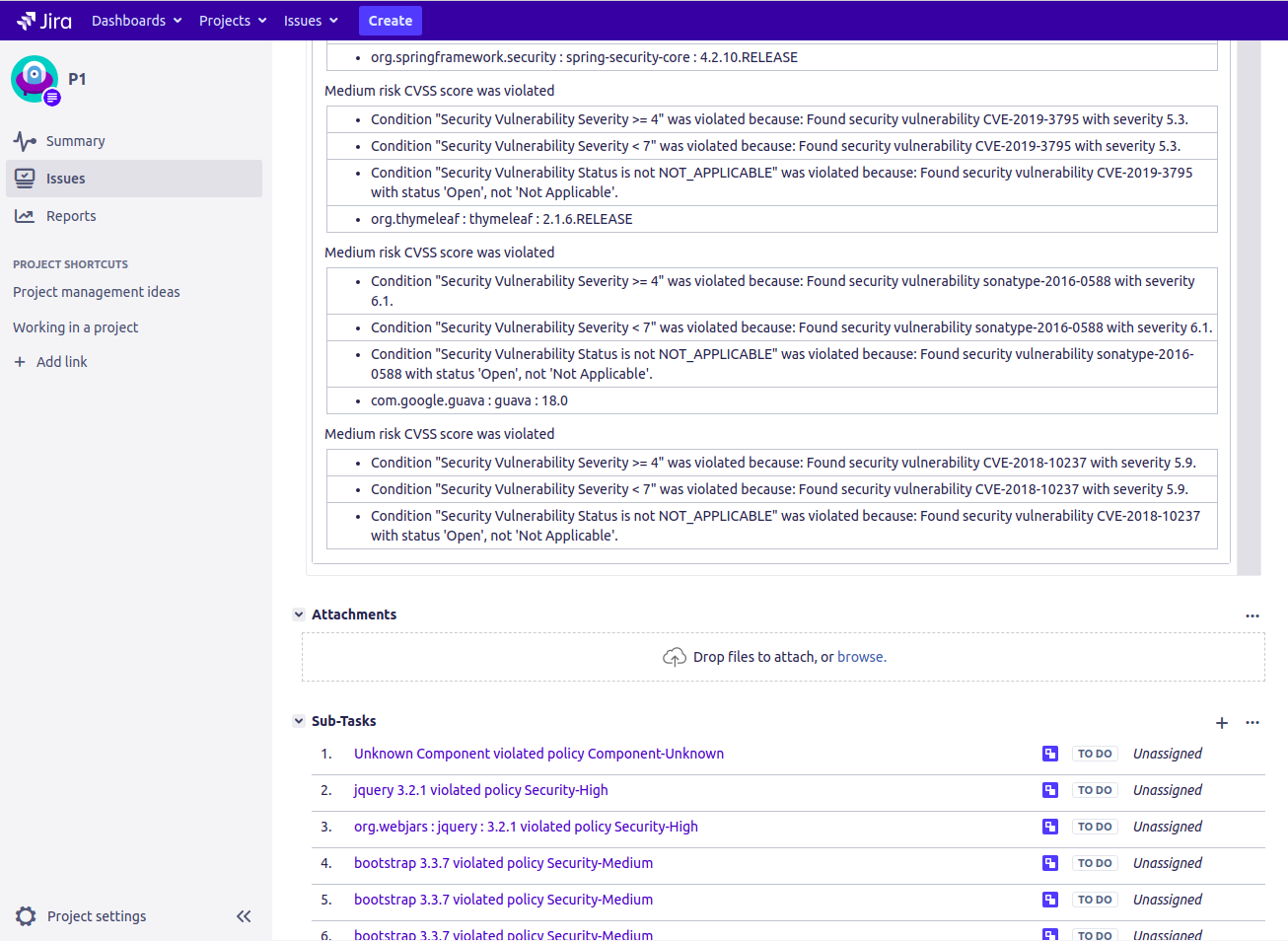
Task: Click the browse link to attach files
Action: (x=861, y=656)
